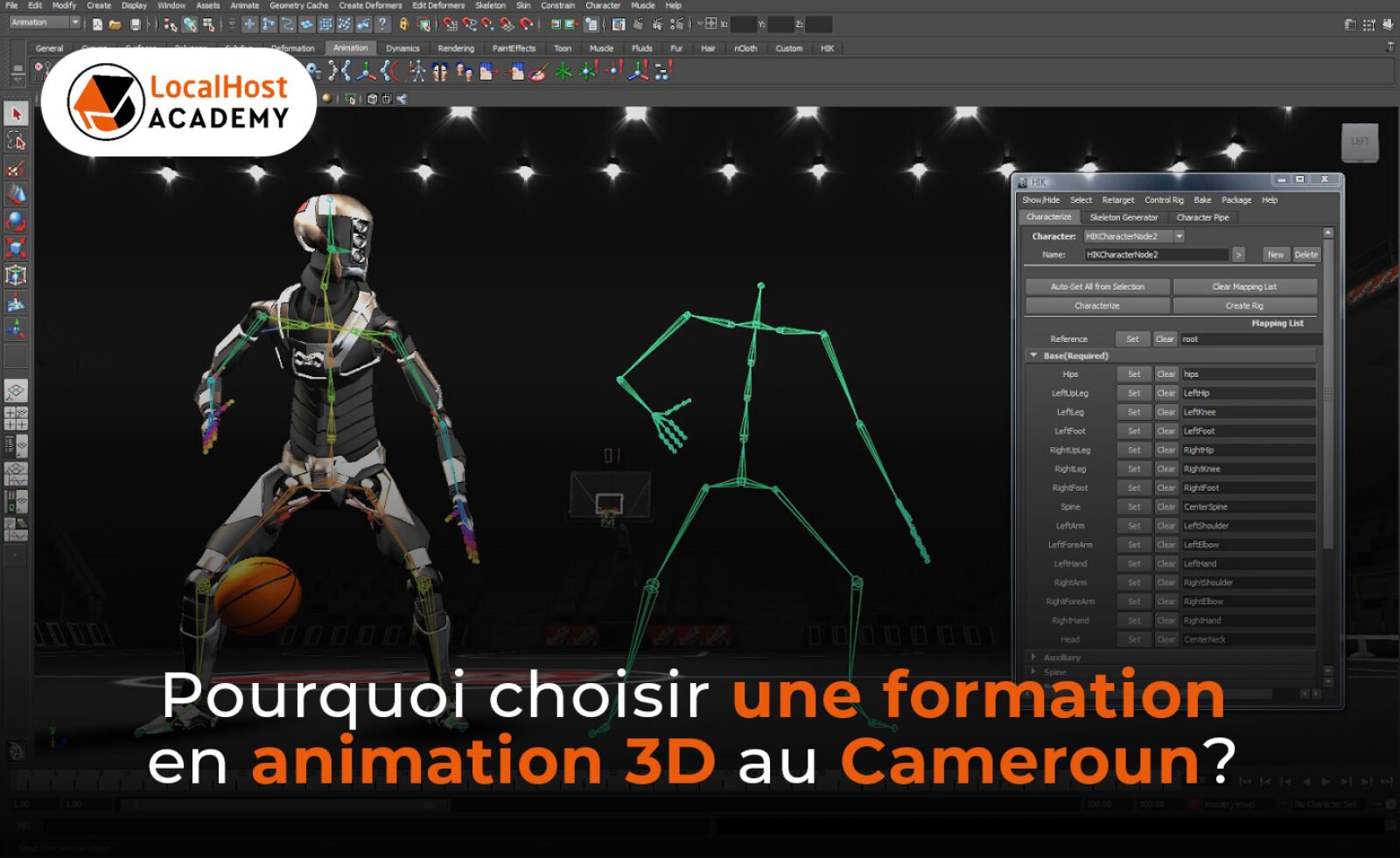Open the Geometry Cache menu

tap(298, 5)
